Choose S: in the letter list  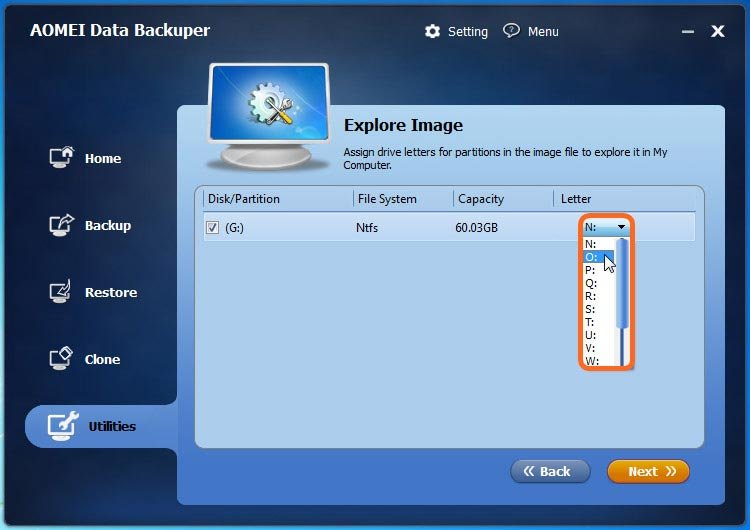[598, 309]
